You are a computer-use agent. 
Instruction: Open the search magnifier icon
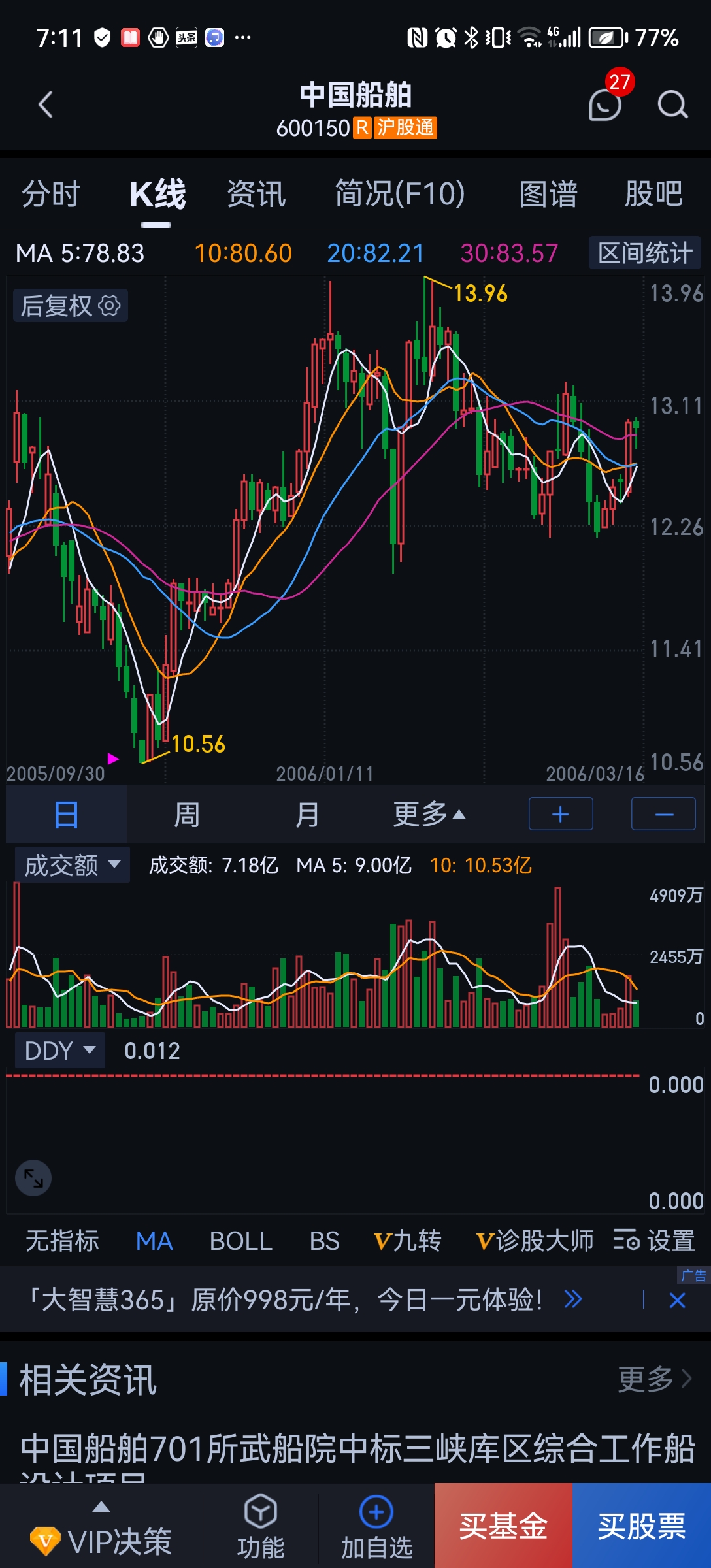click(673, 105)
